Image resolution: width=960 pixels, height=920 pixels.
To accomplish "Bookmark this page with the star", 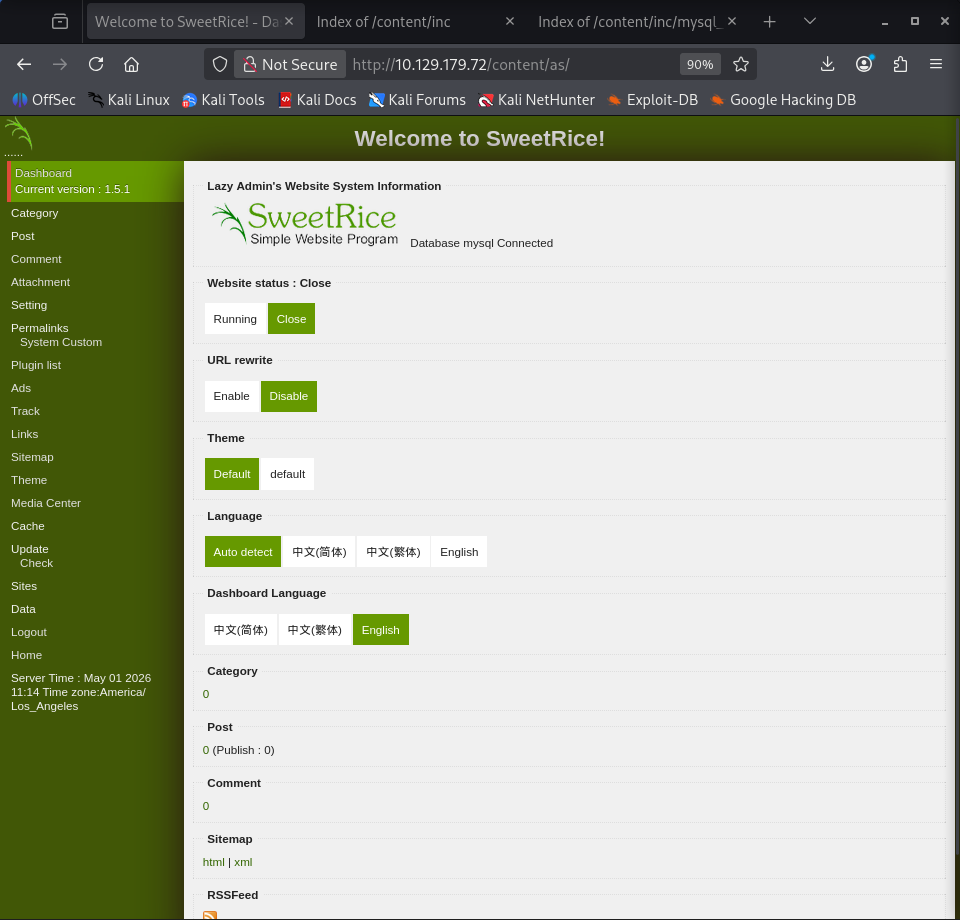I will [x=741, y=64].
